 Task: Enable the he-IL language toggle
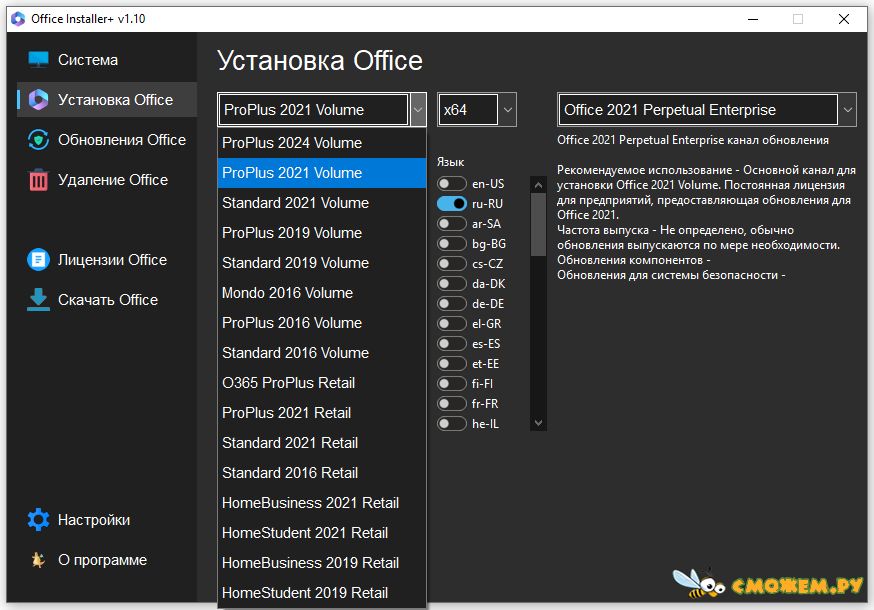point(451,424)
